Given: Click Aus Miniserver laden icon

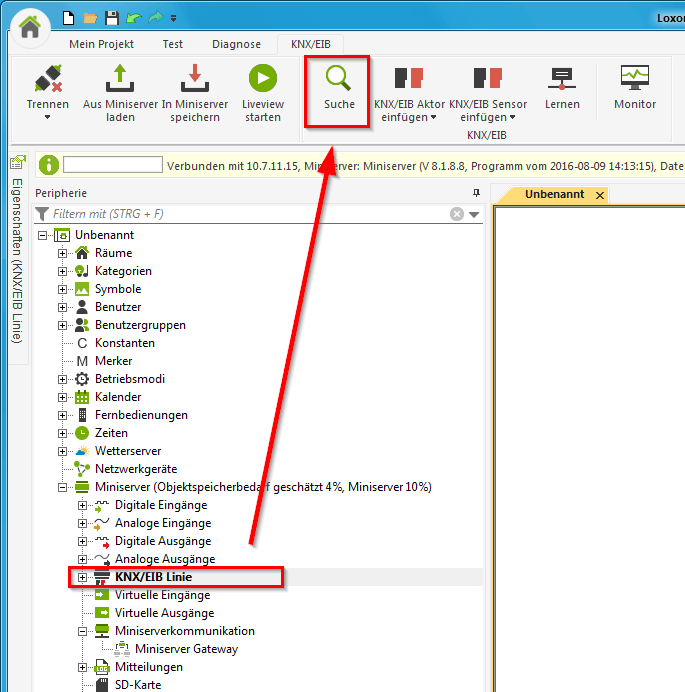Looking at the screenshot, I should tap(120, 79).
